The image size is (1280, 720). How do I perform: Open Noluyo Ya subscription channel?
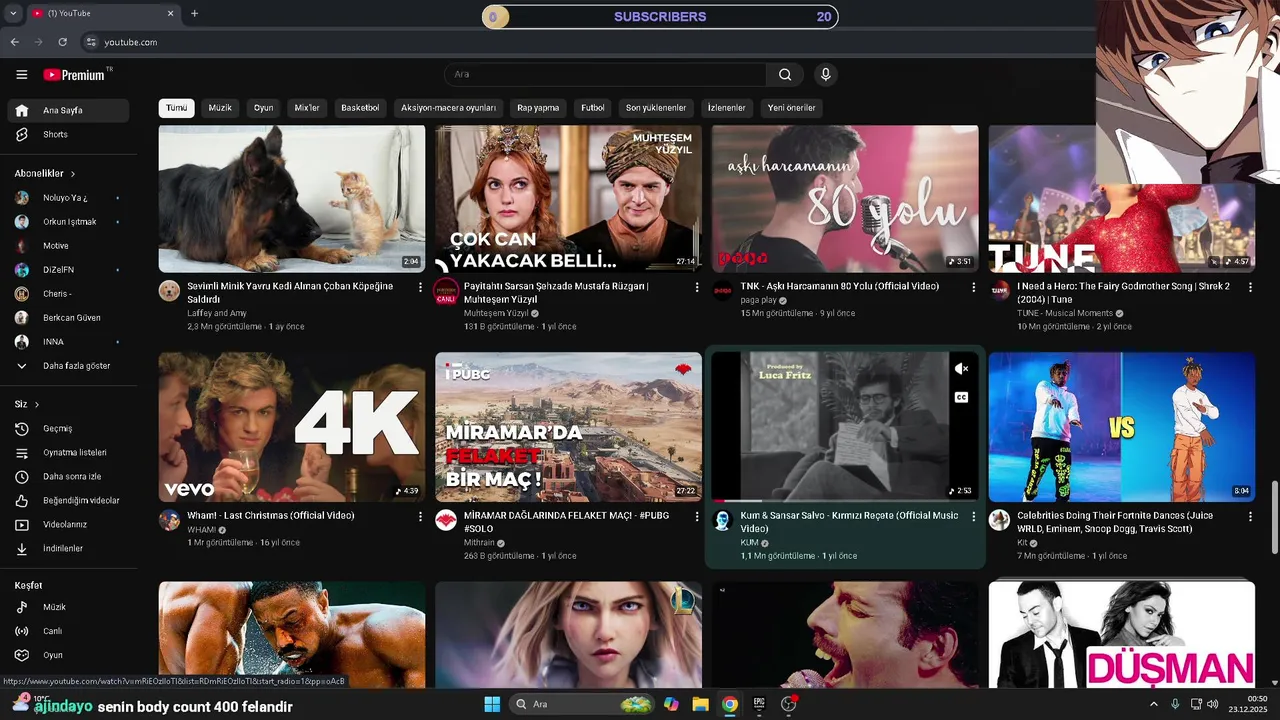click(x=68, y=198)
